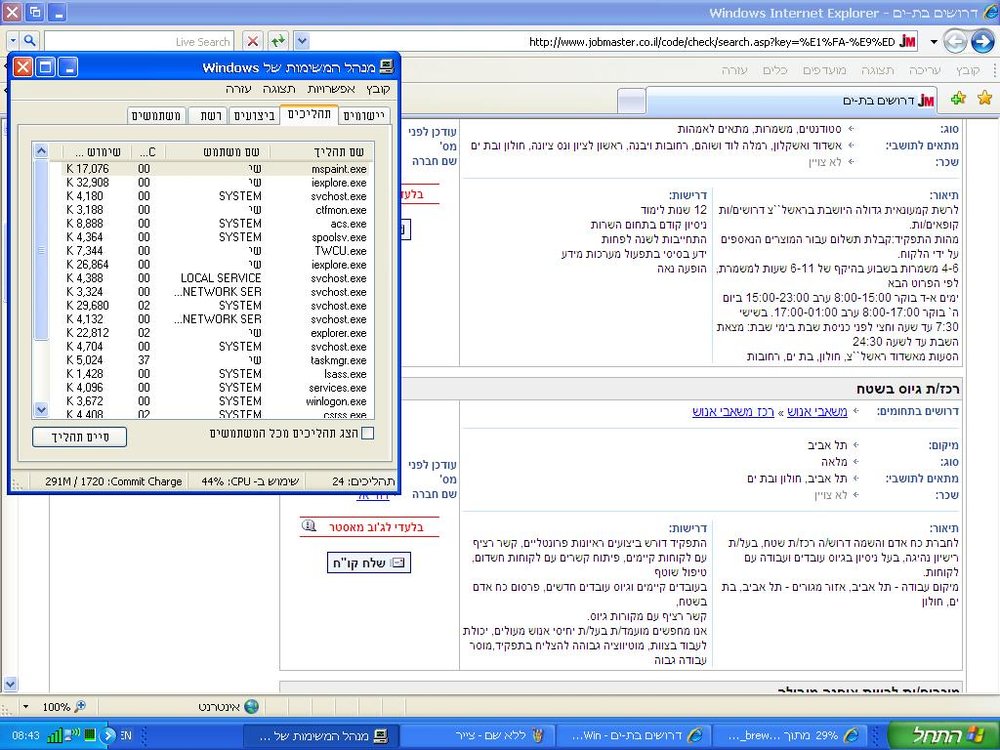Open the תצוגה menu in Task Manager
The image size is (1000, 750).
(x=279, y=89)
